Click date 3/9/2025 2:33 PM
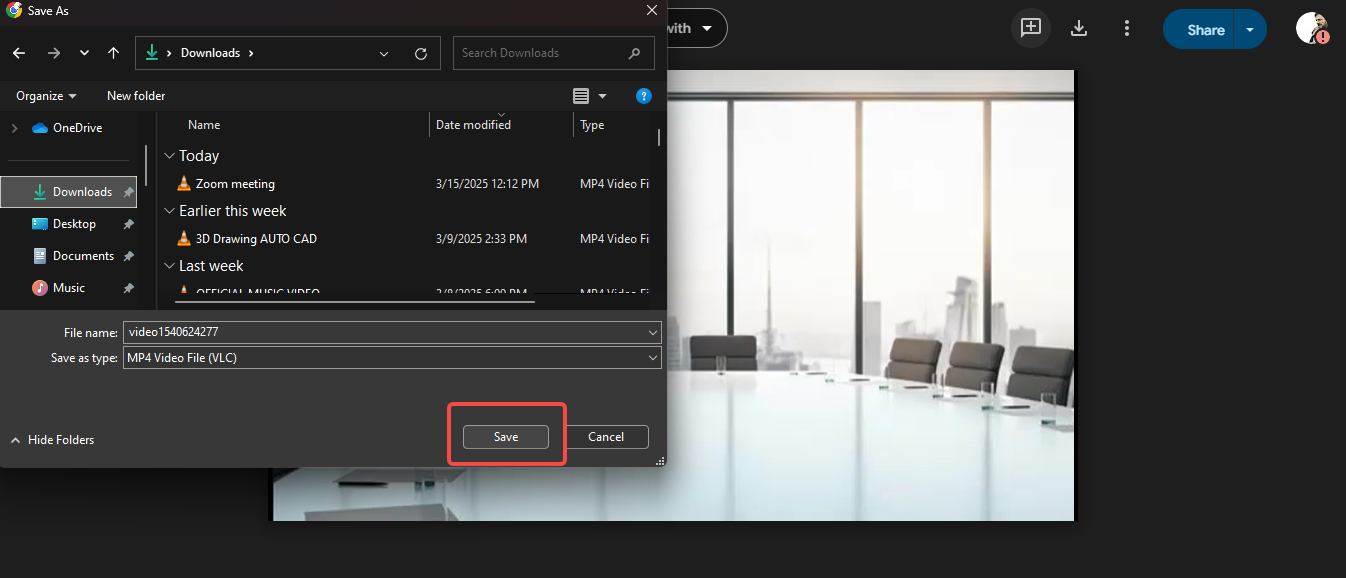 point(481,239)
